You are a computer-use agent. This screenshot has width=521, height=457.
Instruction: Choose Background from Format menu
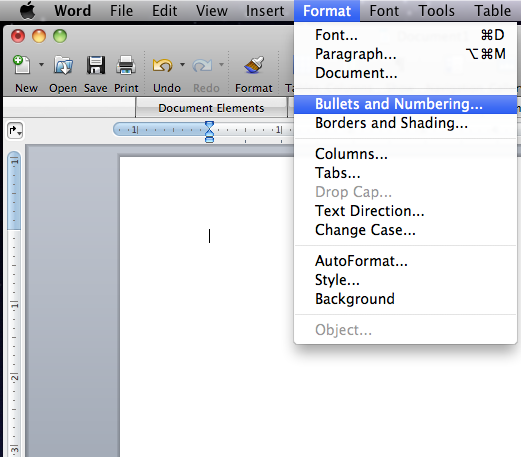tap(405, 299)
